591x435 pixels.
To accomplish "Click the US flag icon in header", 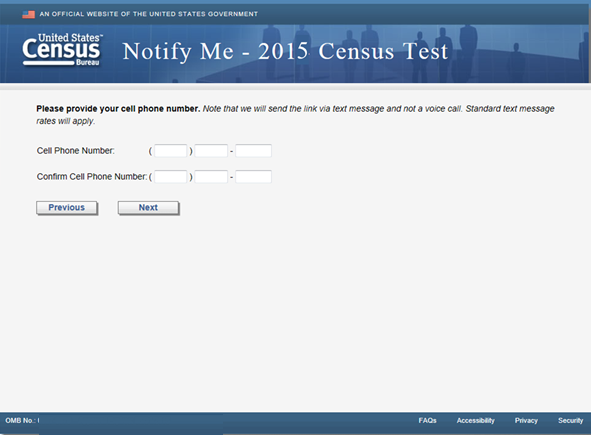I will click(x=28, y=14).
